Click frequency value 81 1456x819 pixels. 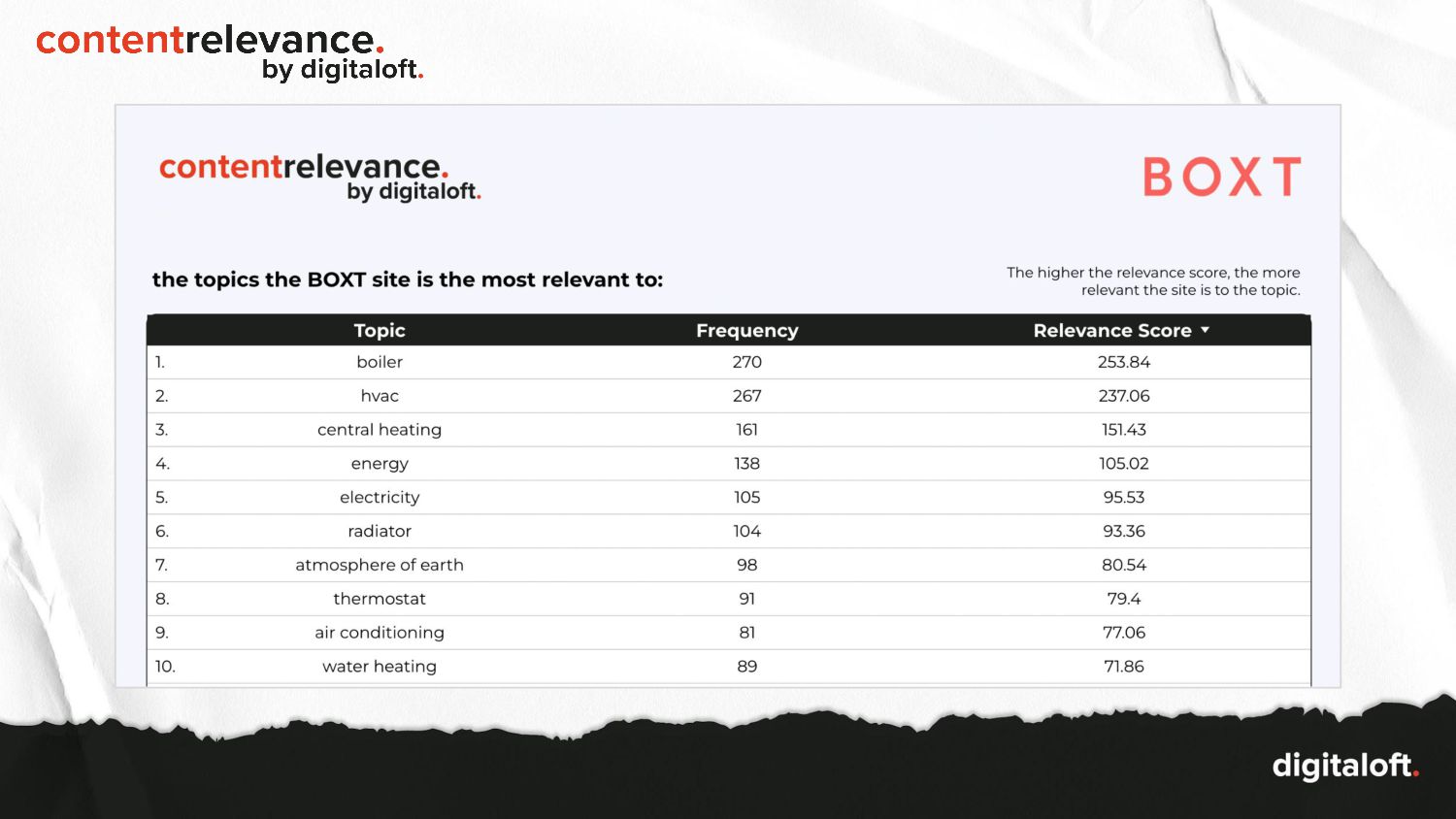pos(746,633)
